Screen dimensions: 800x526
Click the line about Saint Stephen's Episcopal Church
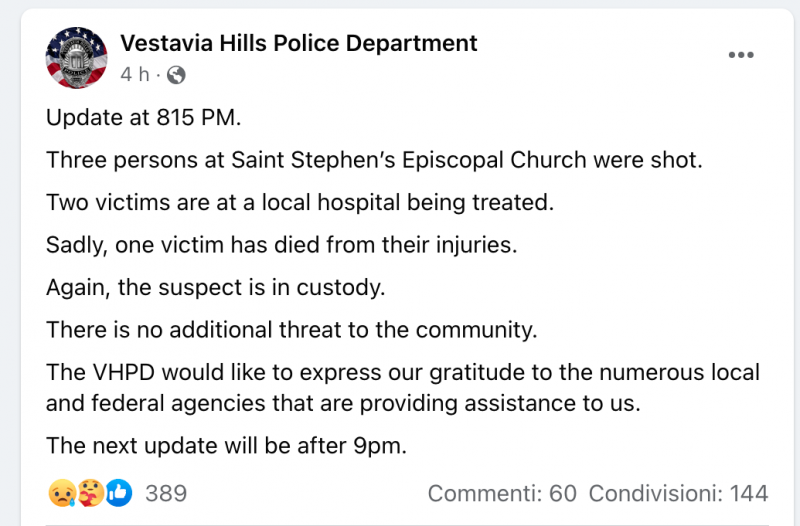coord(374,160)
